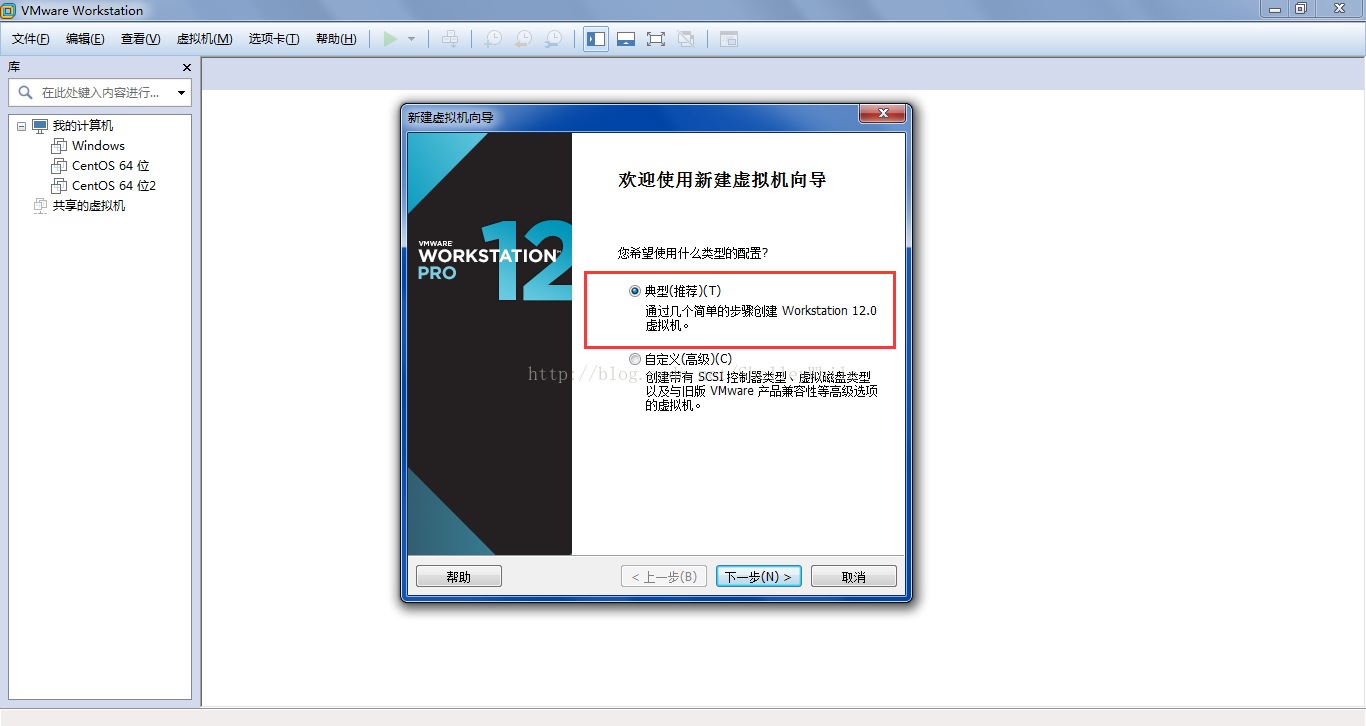Image resolution: width=1366 pixels, height=726 pixels.
Task: Click the revert to snapshot icon
Action: tap(523, 39)
